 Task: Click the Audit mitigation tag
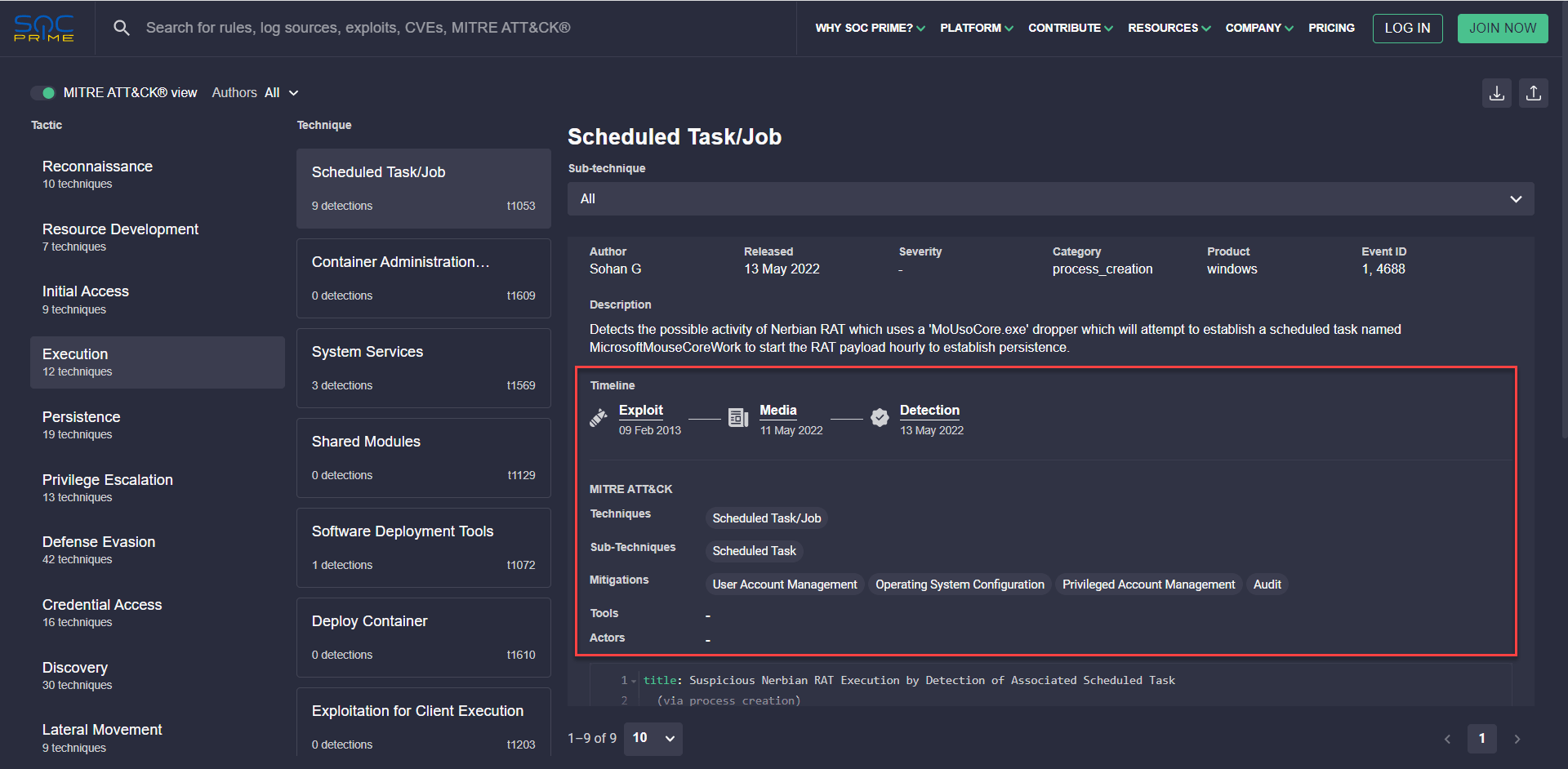point(1267,585)
